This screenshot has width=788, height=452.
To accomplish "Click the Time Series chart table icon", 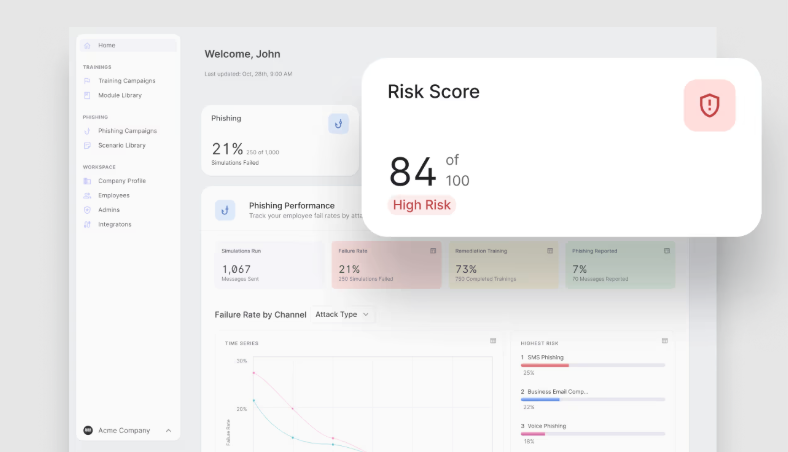I will [x=493, y=341].
